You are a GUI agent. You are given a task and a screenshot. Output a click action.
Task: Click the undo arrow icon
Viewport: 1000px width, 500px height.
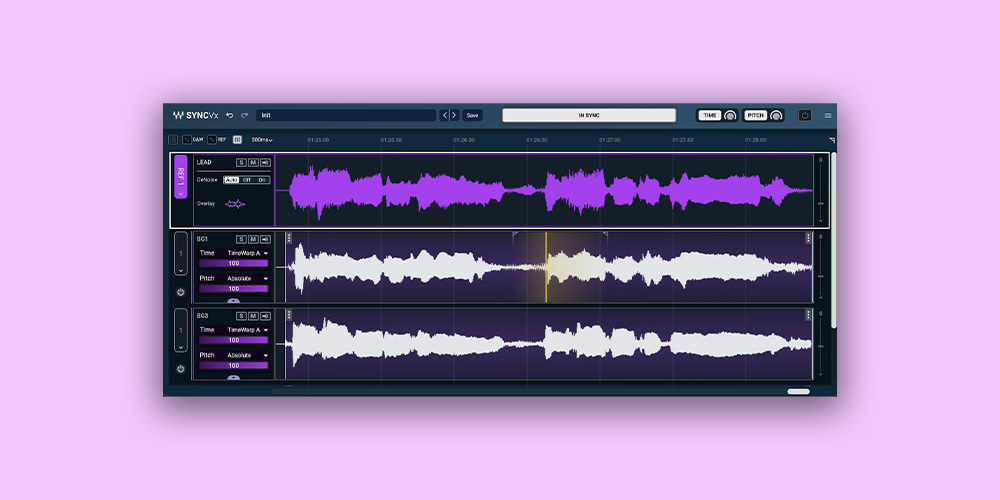(230, 115)
